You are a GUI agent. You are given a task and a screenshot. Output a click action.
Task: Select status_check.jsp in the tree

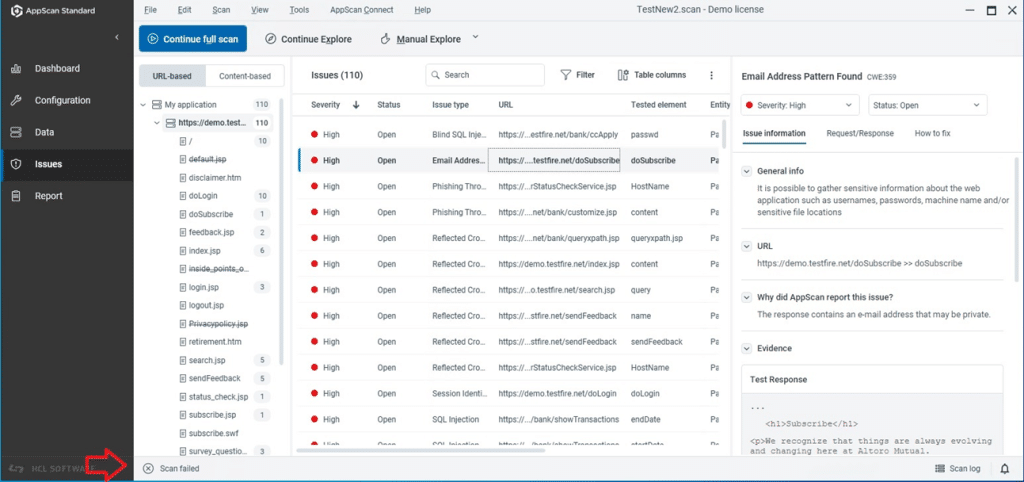tap(218, 397)
